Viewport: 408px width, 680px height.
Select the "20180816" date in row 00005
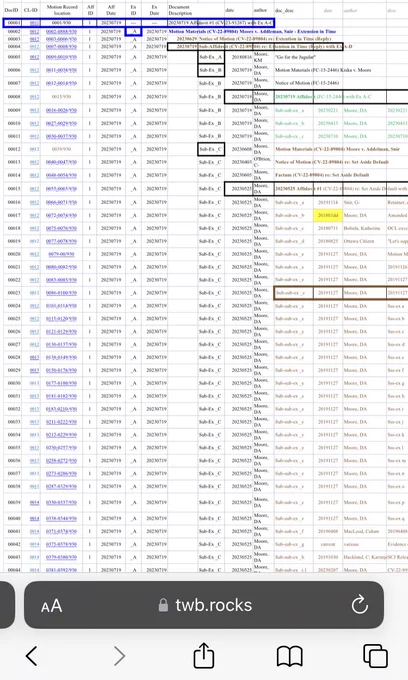coord(241,57)
